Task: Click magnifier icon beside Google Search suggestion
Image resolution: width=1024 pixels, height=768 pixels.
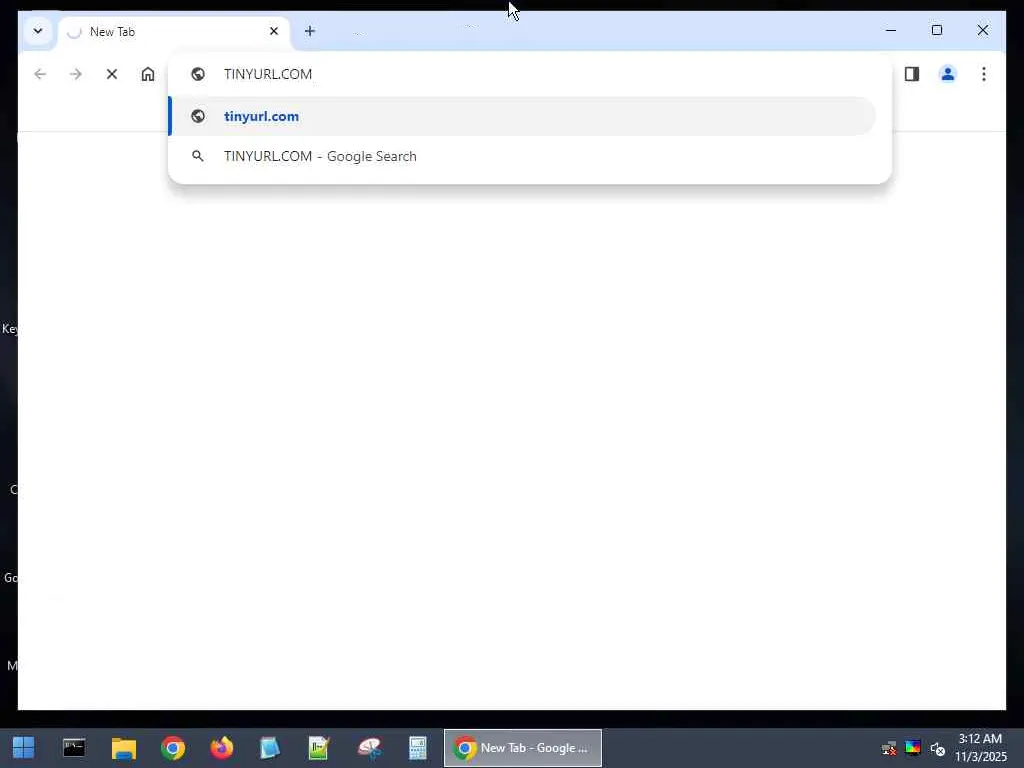Action: (197, 156)
